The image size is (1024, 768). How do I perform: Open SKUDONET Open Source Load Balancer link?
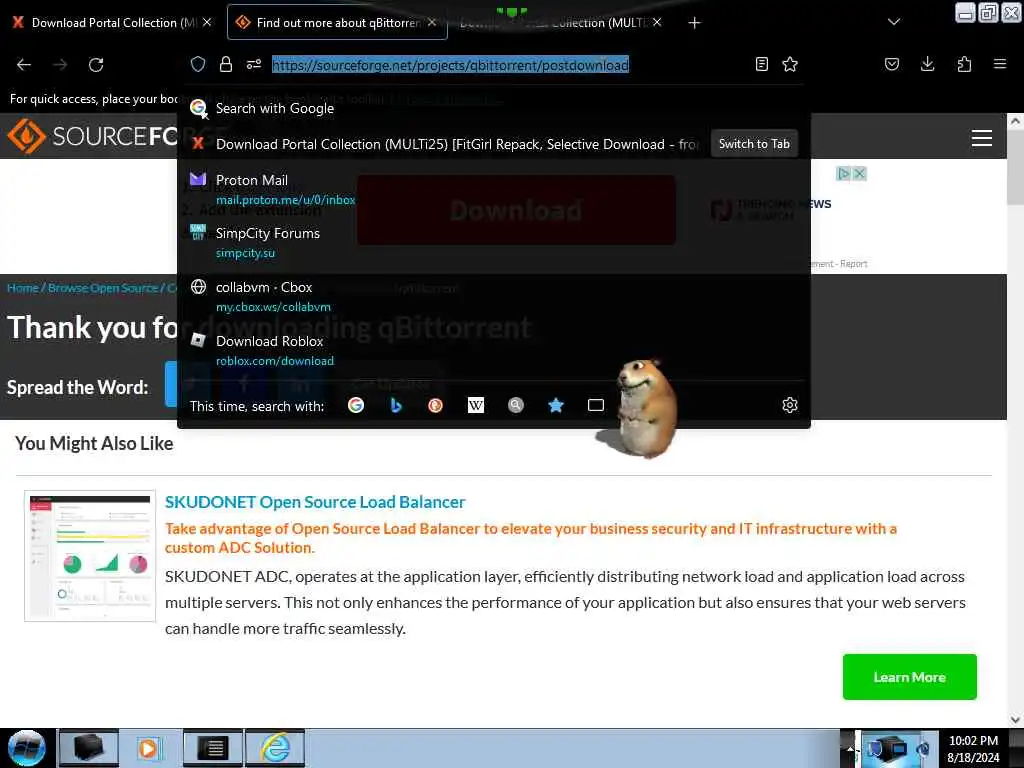[315, 502]
